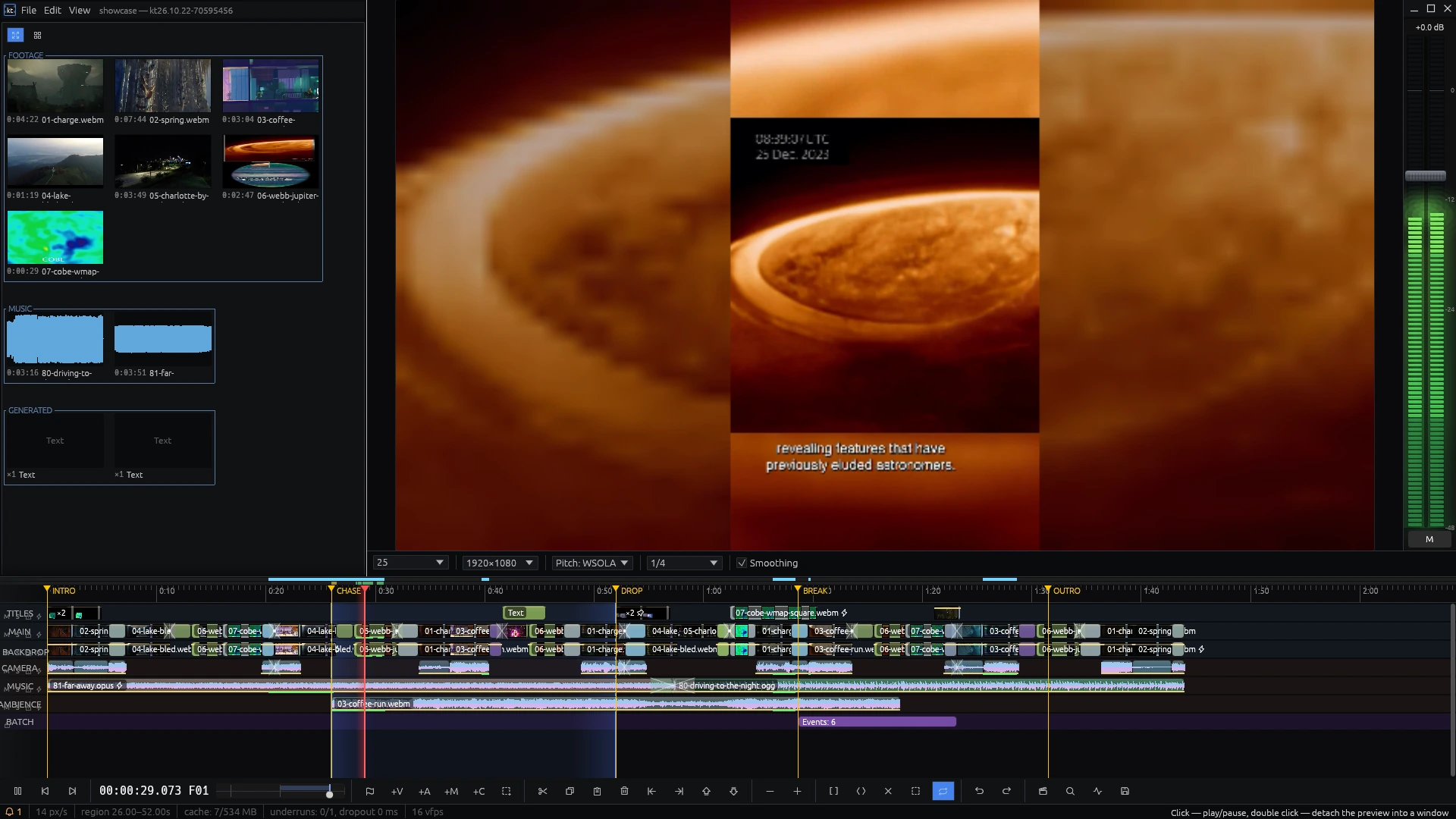Click the scissors cut icon
The image size is (1456, 819).
542,791
